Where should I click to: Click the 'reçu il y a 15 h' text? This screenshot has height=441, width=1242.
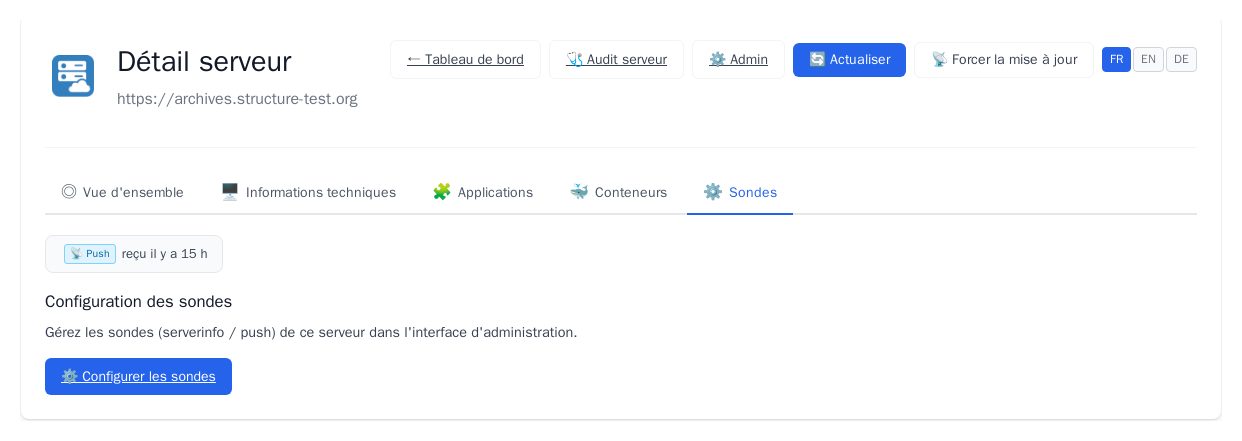[165, 254]
